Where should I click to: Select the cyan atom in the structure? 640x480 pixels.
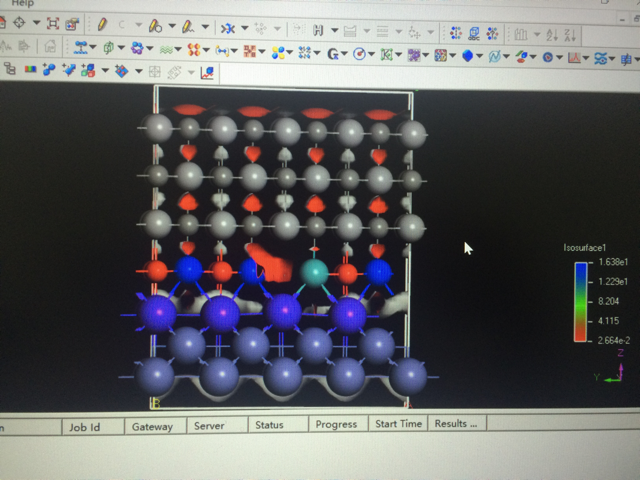[x=314, y=273]
